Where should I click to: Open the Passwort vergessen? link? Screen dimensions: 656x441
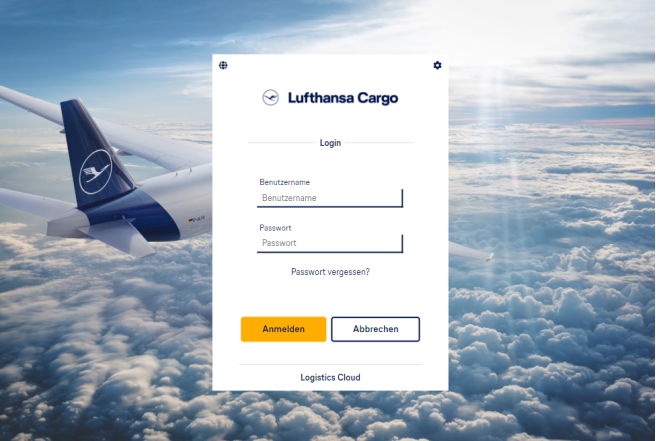[330, 272]
